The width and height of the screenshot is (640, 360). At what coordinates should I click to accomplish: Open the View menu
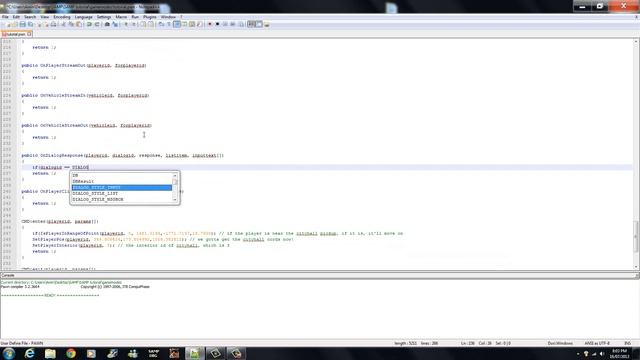(x=44, y=17)
